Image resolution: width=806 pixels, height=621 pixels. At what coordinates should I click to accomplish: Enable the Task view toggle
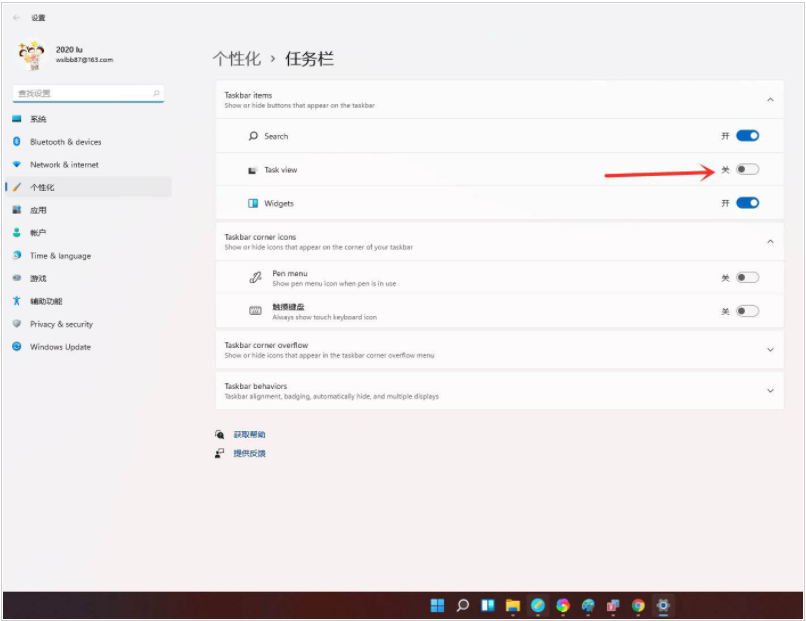tap(747, 170)
